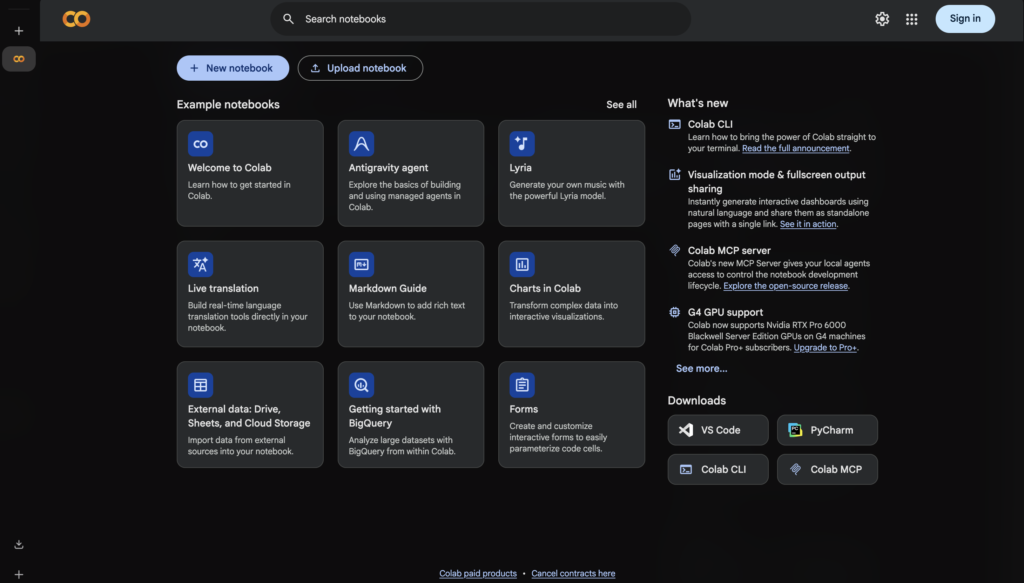The image size is (1024, 583).
Task: Click the G4 GPU support chip icon
Action: (675, 312)
